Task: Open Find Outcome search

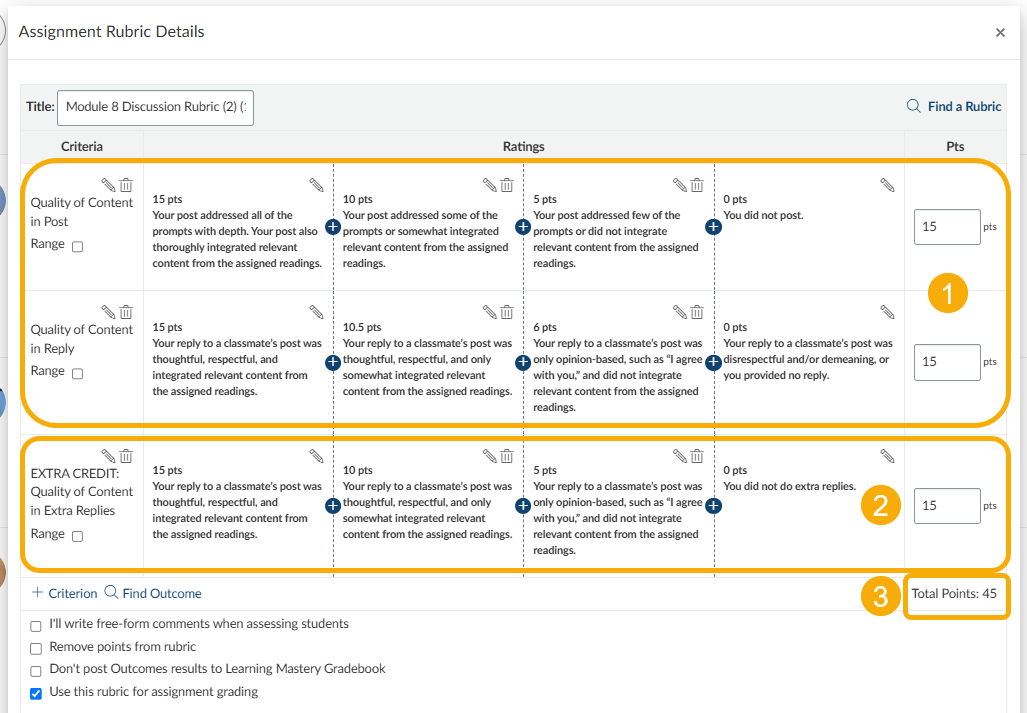Action: point(153,593)
